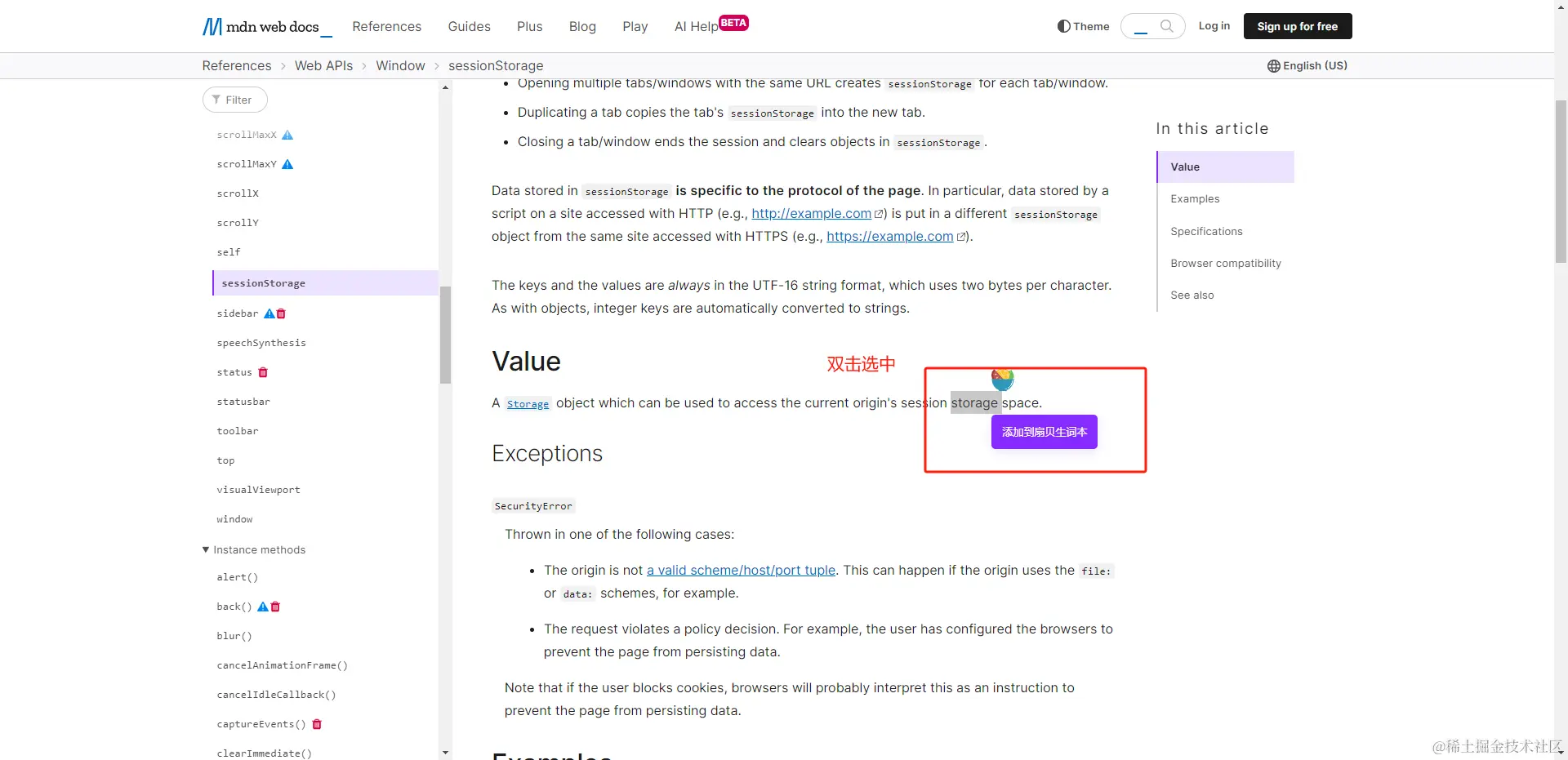Click the Value heading

[526, 362]
